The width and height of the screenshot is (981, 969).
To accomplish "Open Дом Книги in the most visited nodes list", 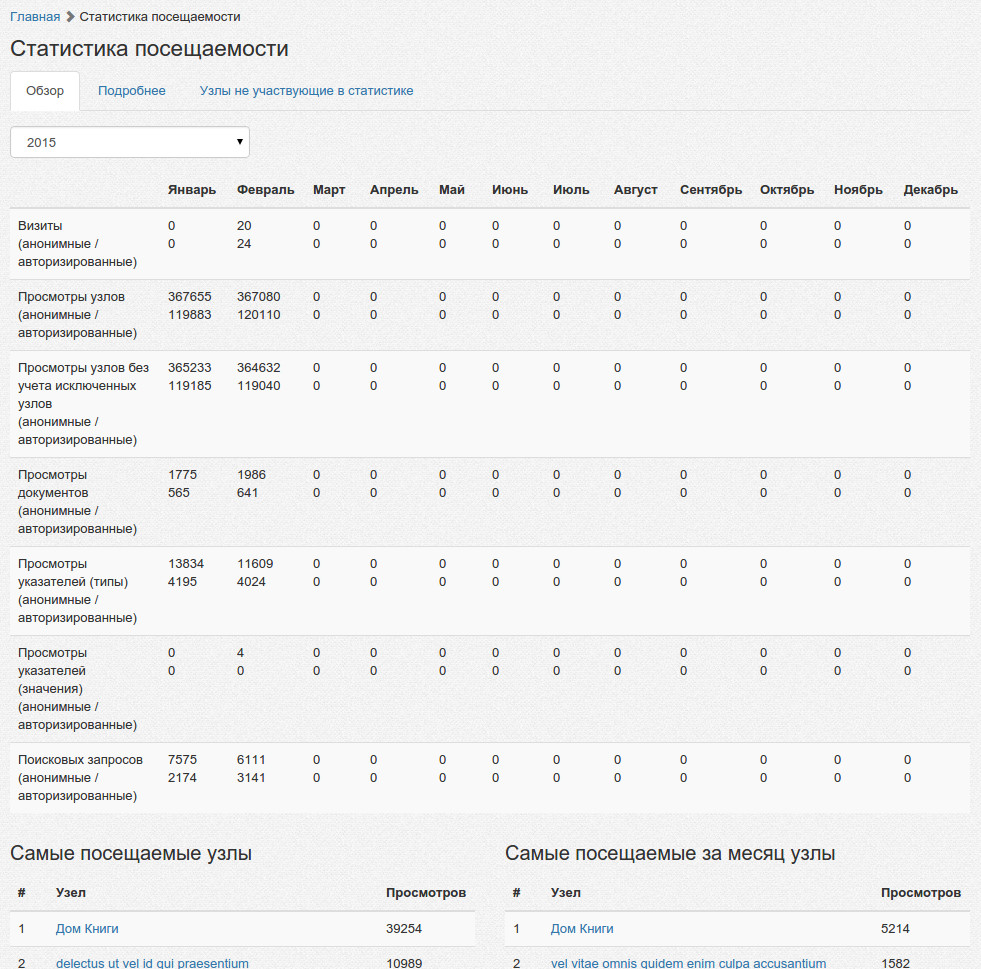I will 87,929.
